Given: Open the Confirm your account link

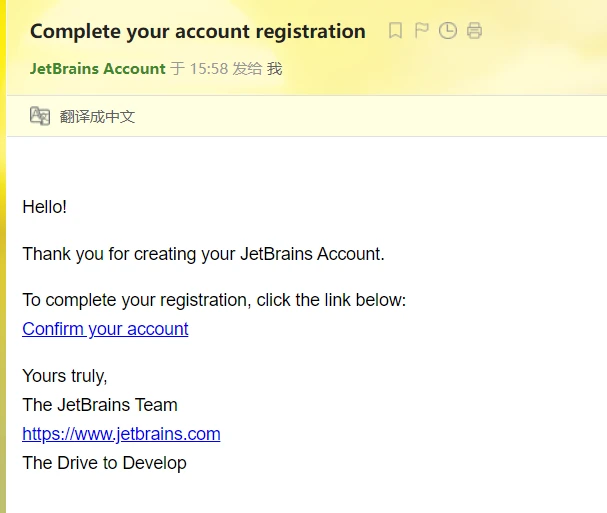Looking at the screenshot, I should (x=105, y=329).
